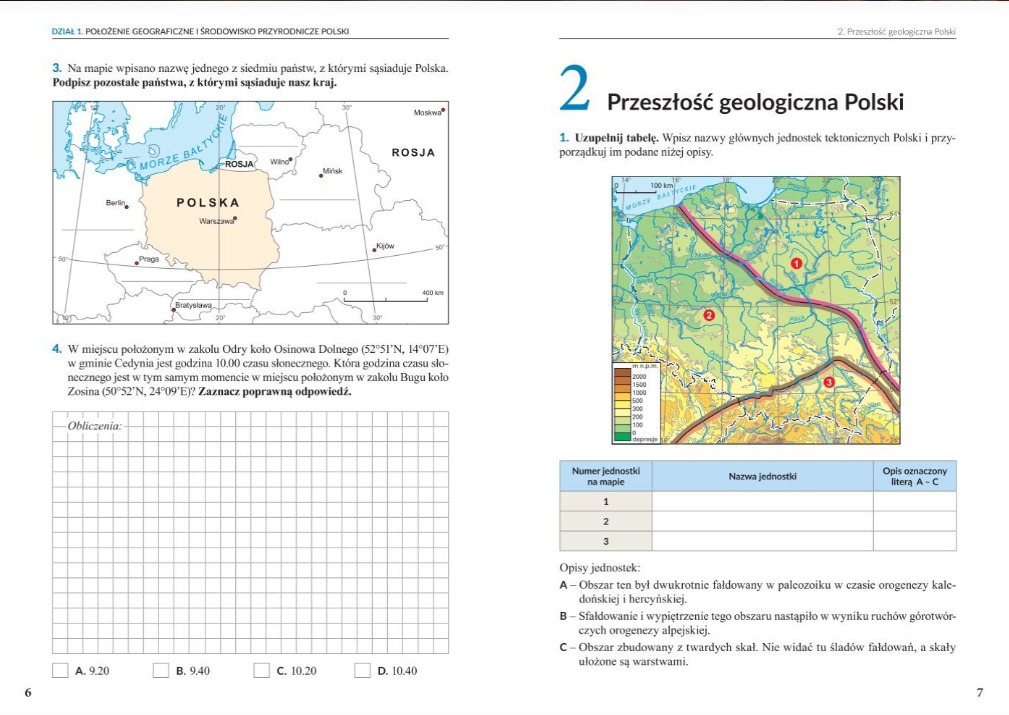Click the Opis litera A–C cell in row 1
This screenshot has height=715, width=1009.
click(x=914, y=501)
